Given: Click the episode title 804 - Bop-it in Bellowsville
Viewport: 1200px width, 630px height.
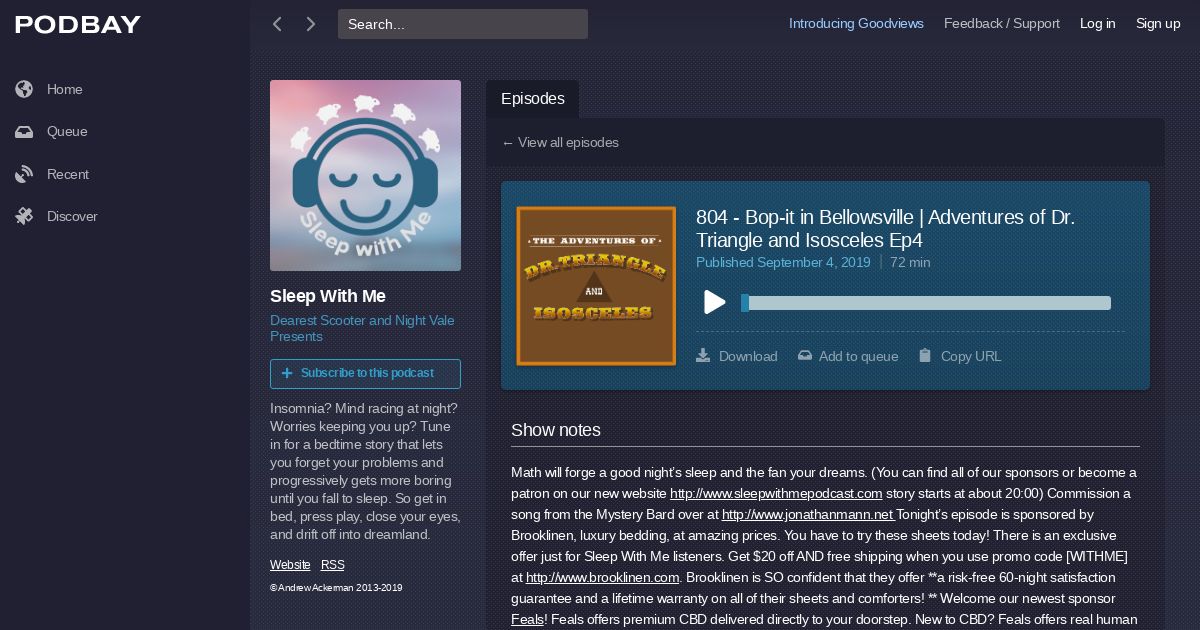Looking at the screenshot, I should pos(885,229).
